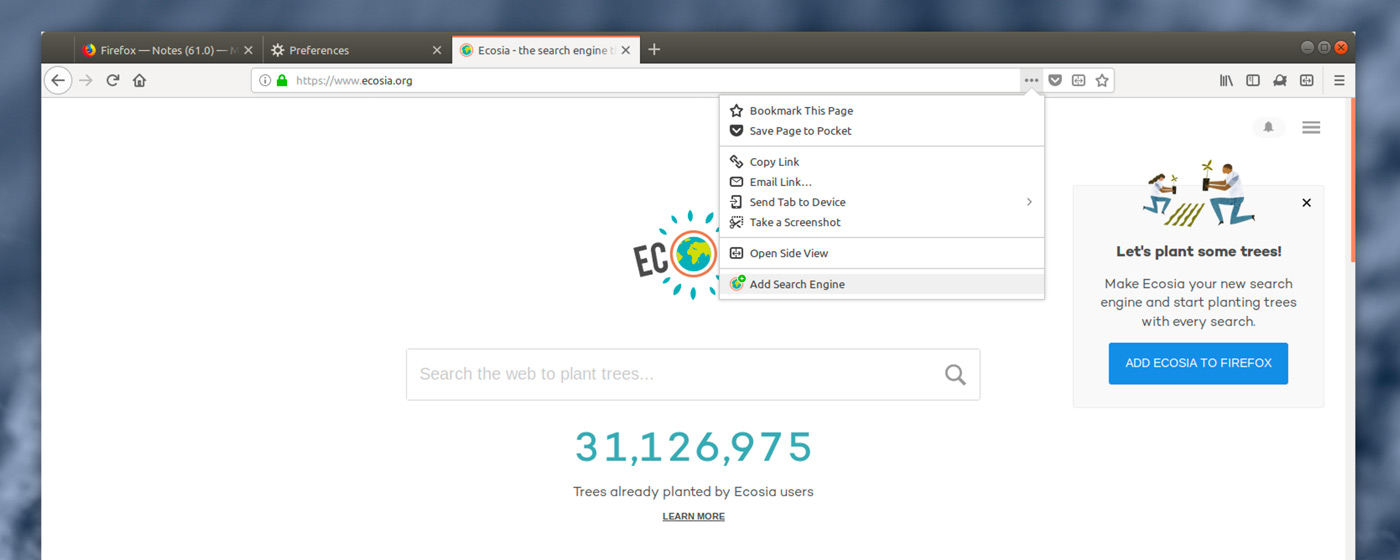Image resolution: width=1400 pixels, height=560 pixels.
Task: Focus the Search the web to plant trees field
Action: click(693, 374)
